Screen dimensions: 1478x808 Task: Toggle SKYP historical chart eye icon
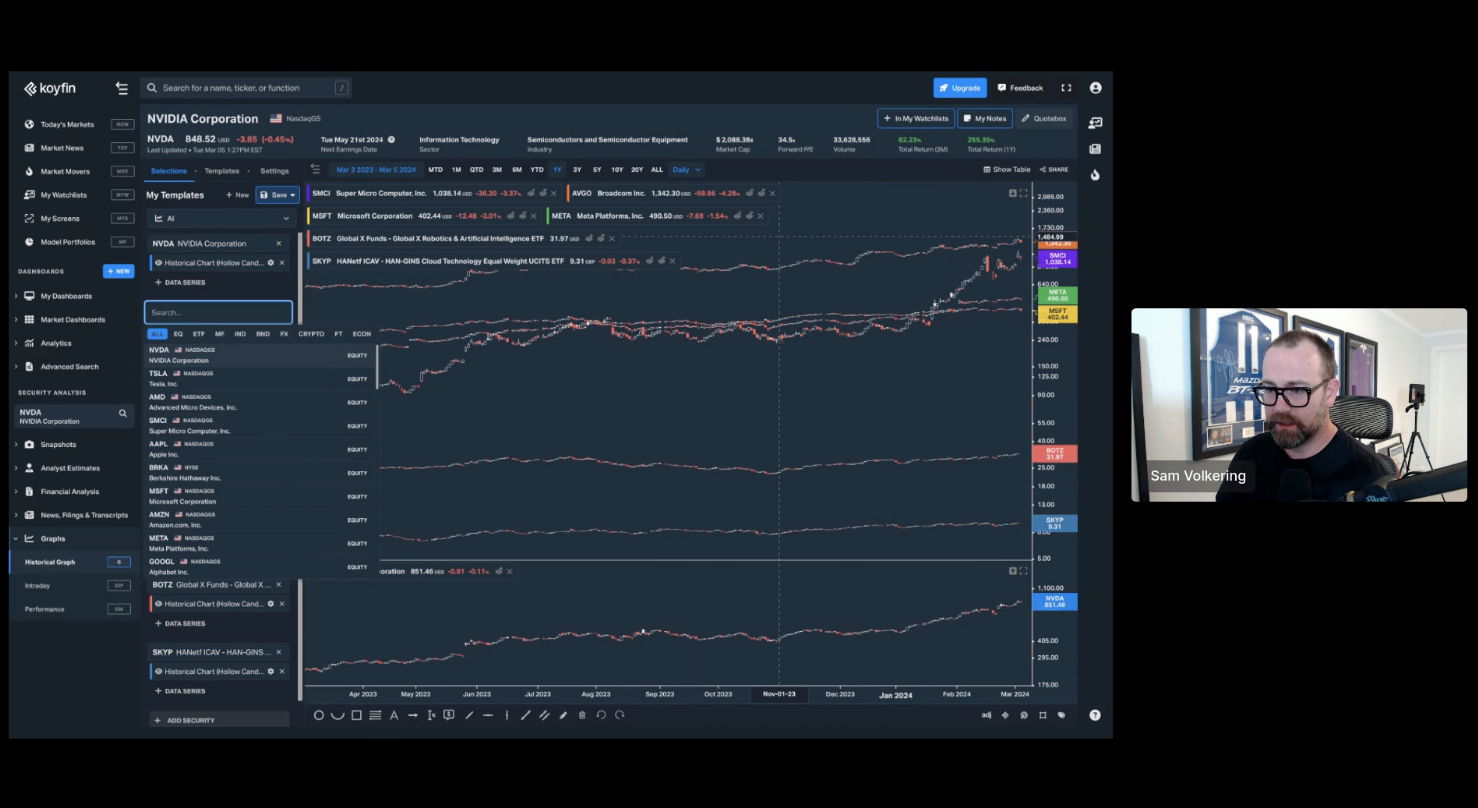tap(158, 672)
